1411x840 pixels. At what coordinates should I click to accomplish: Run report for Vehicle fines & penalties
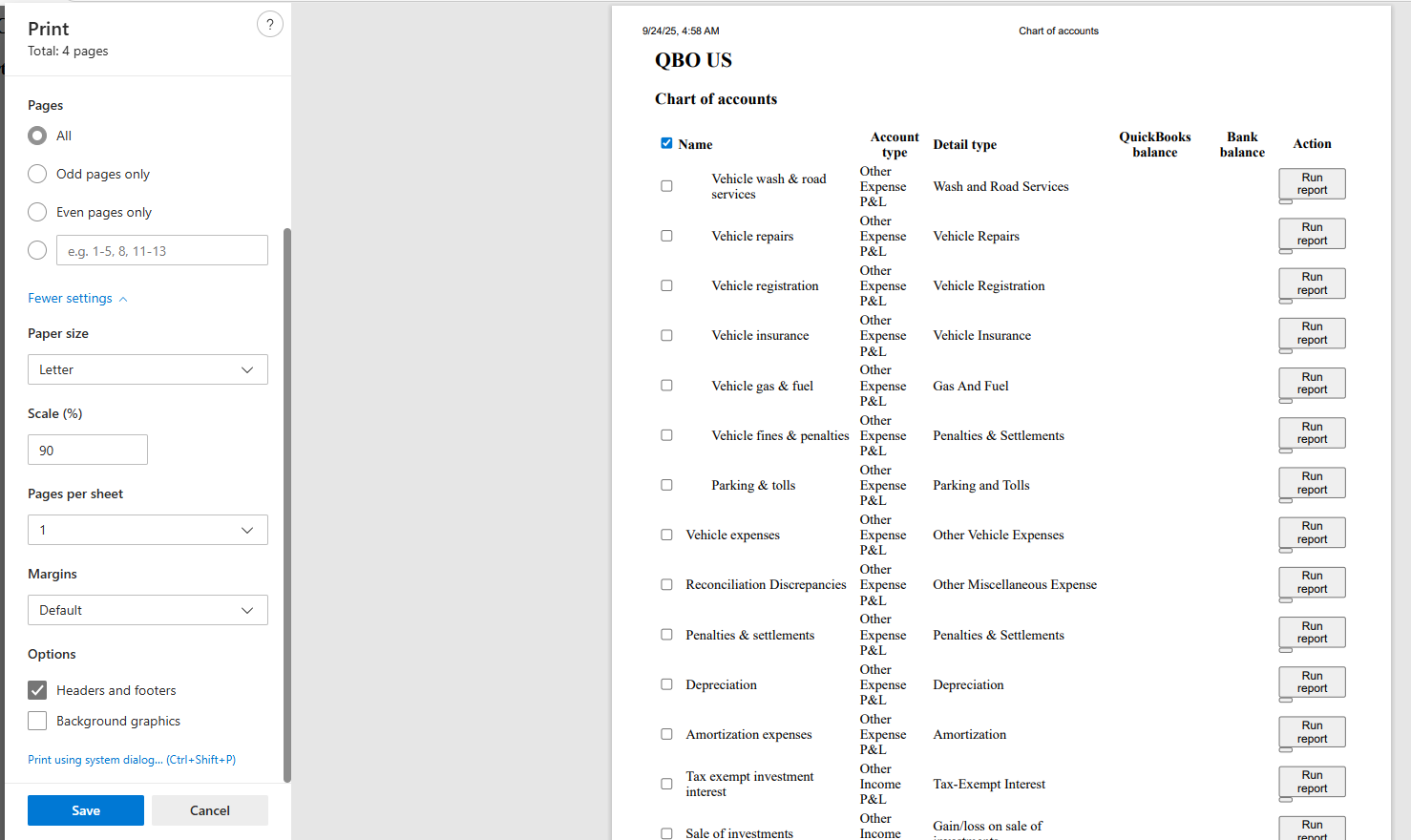1312,432
